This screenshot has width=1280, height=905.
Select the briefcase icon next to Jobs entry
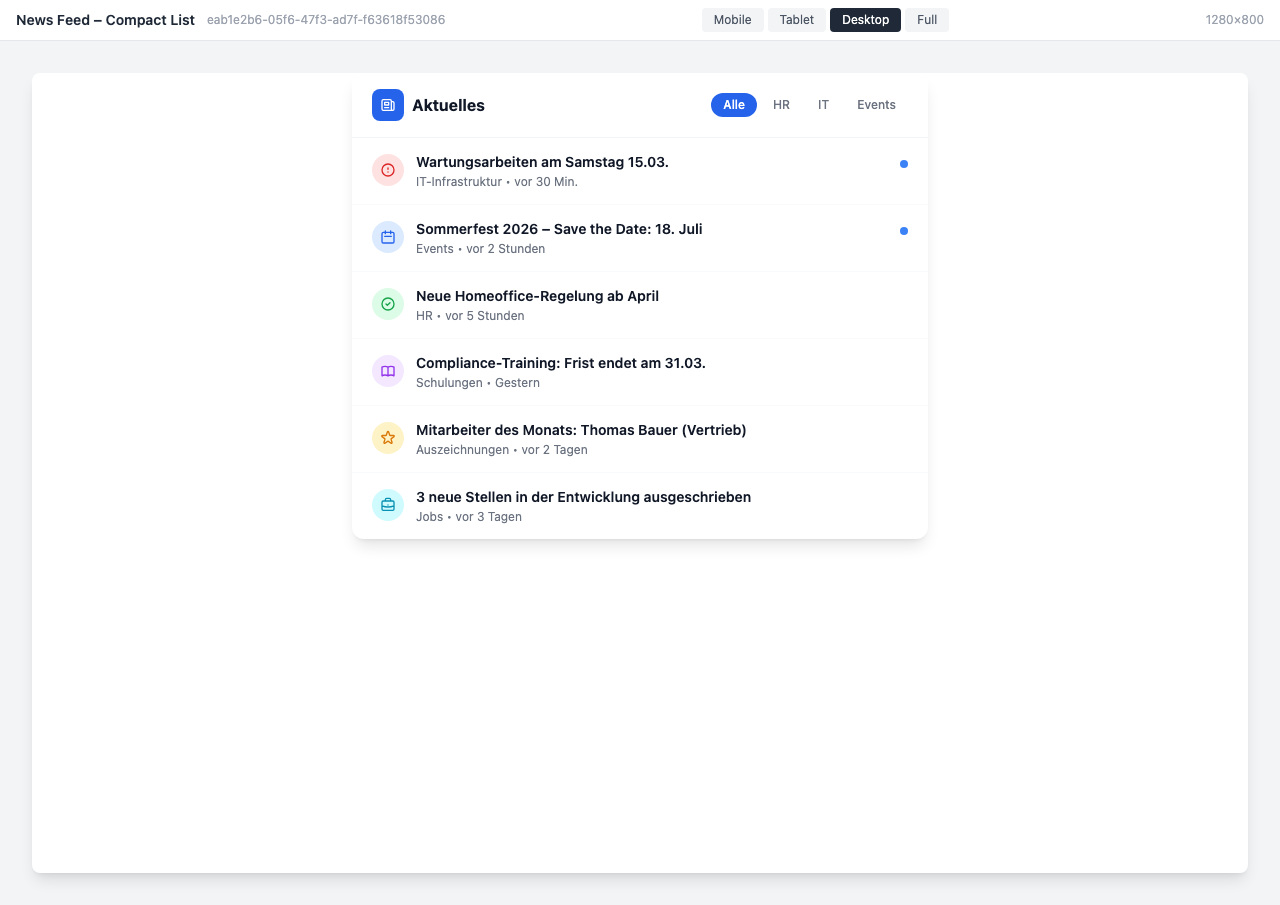click(388, 505)
